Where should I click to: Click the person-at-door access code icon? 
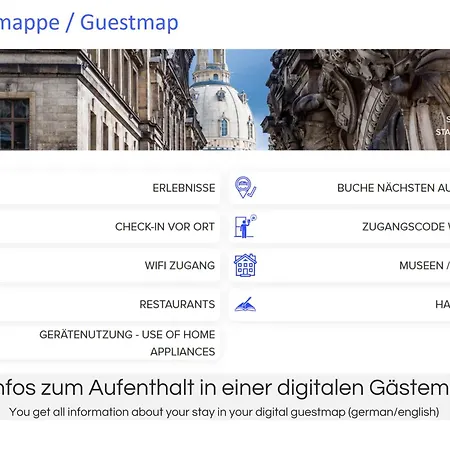(245, 226)
